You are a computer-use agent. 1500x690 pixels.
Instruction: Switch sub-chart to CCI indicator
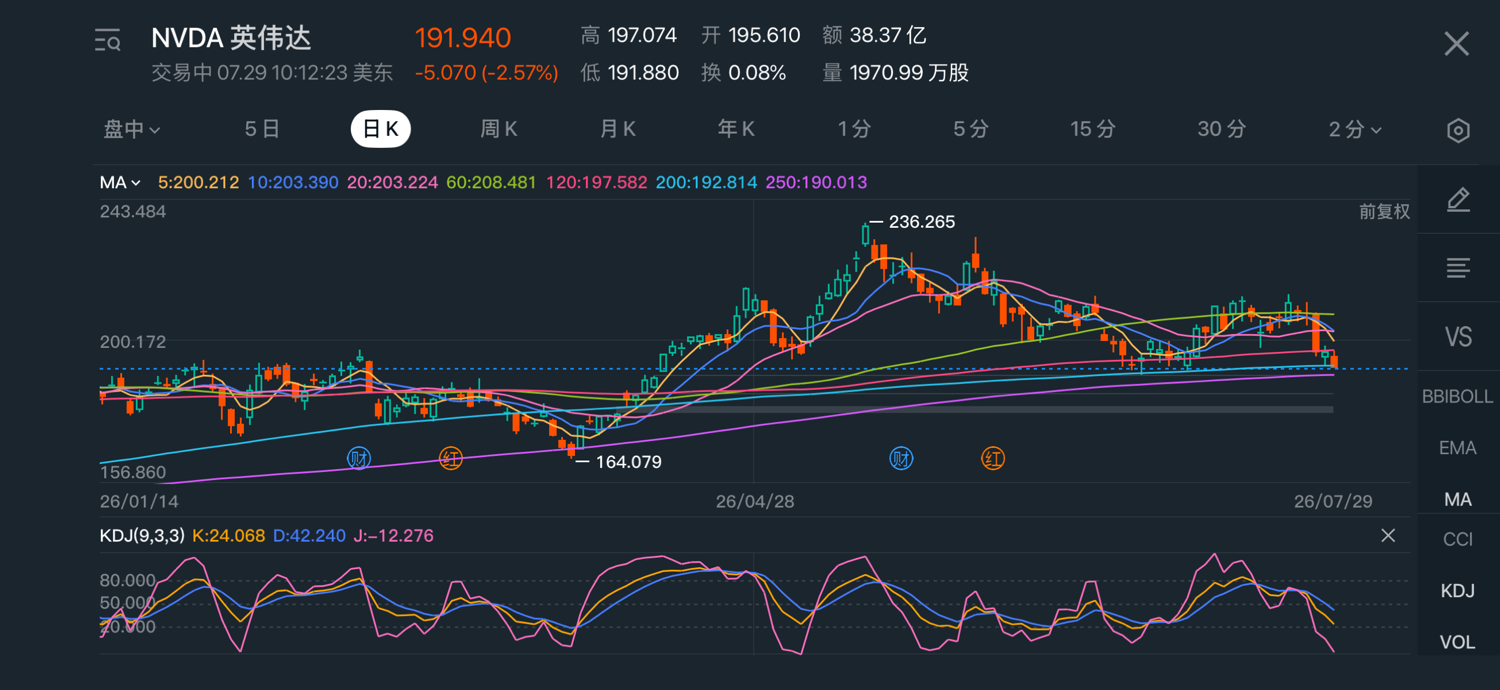pyautogui.click(x=1457, y=540)
